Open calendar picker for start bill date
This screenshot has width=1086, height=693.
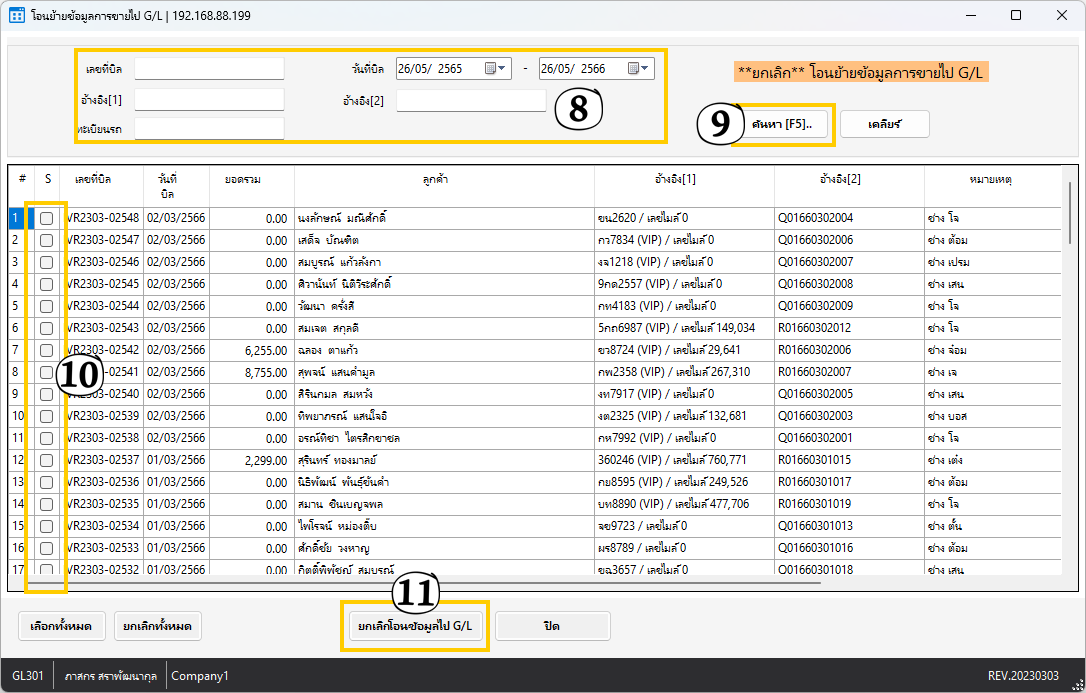[490, 68]
